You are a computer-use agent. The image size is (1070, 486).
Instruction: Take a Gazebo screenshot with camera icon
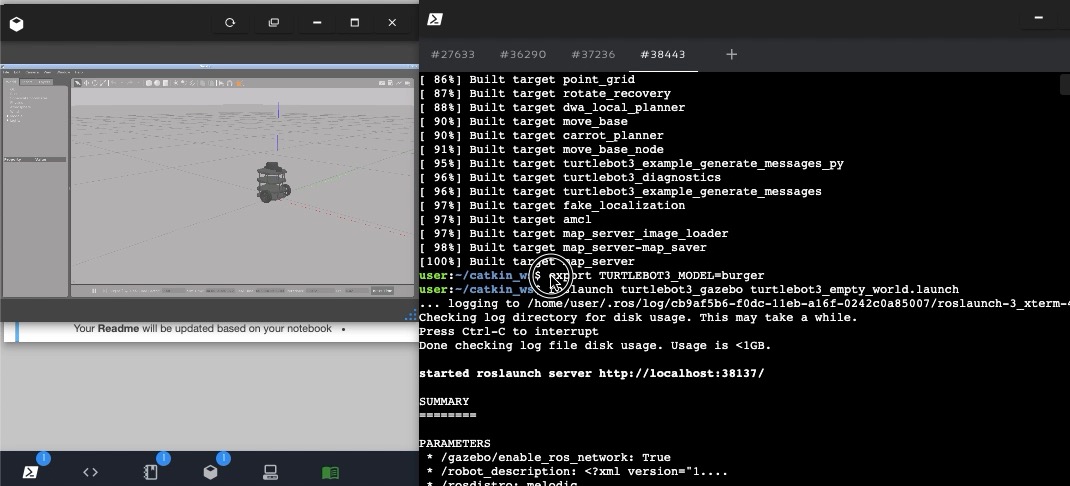click(x=382, y=83)
